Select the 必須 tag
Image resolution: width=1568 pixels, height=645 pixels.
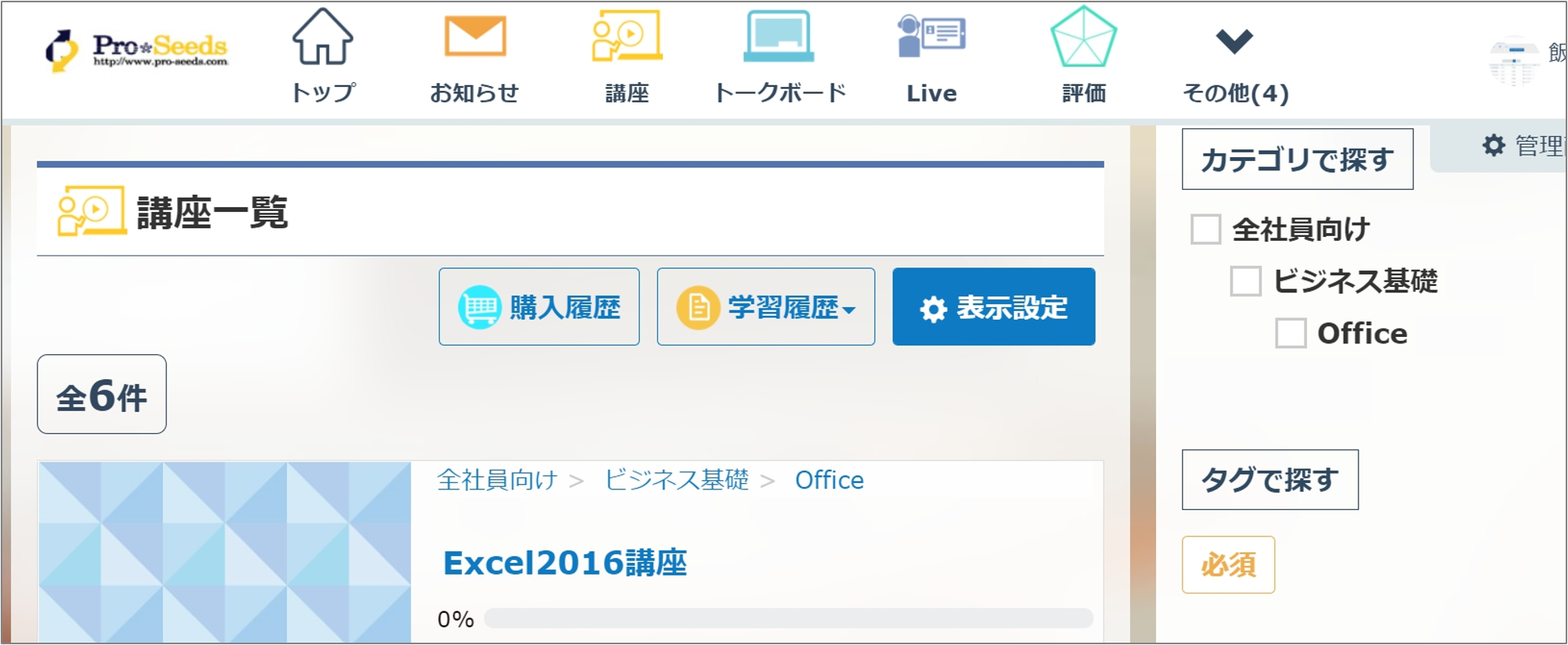coord(1228,564)
